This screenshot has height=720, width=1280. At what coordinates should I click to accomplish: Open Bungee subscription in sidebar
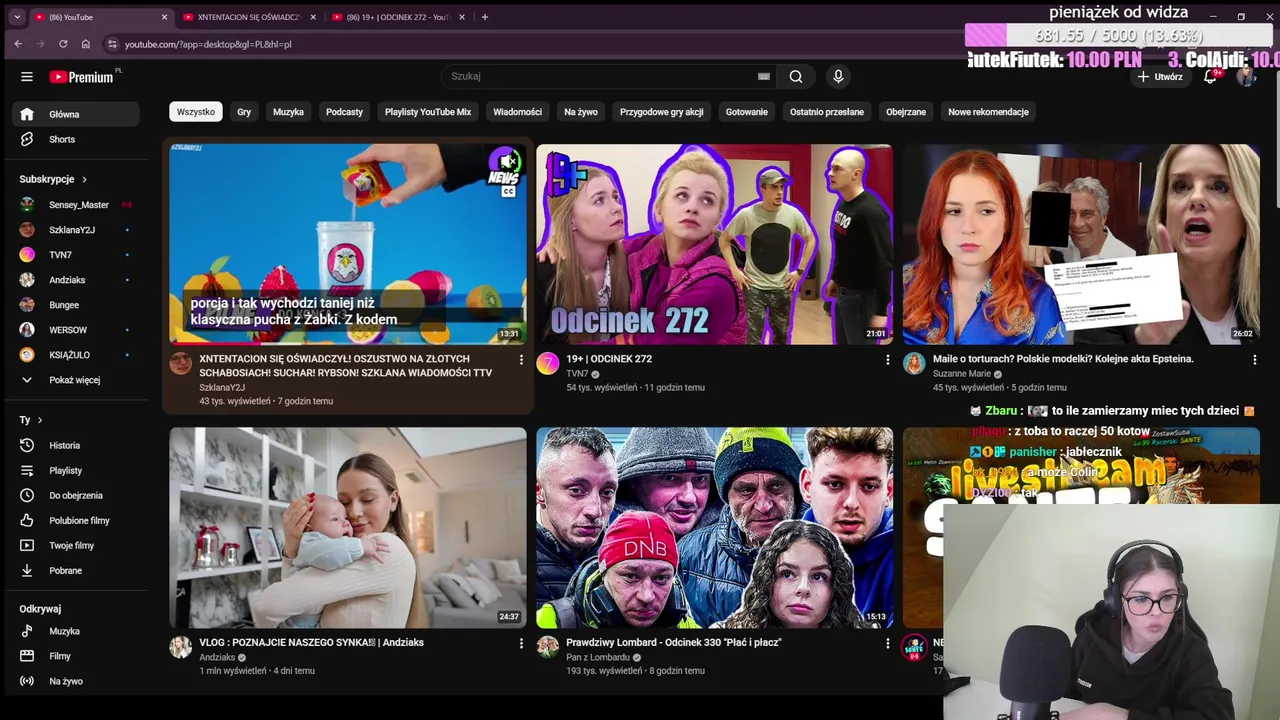76,305
